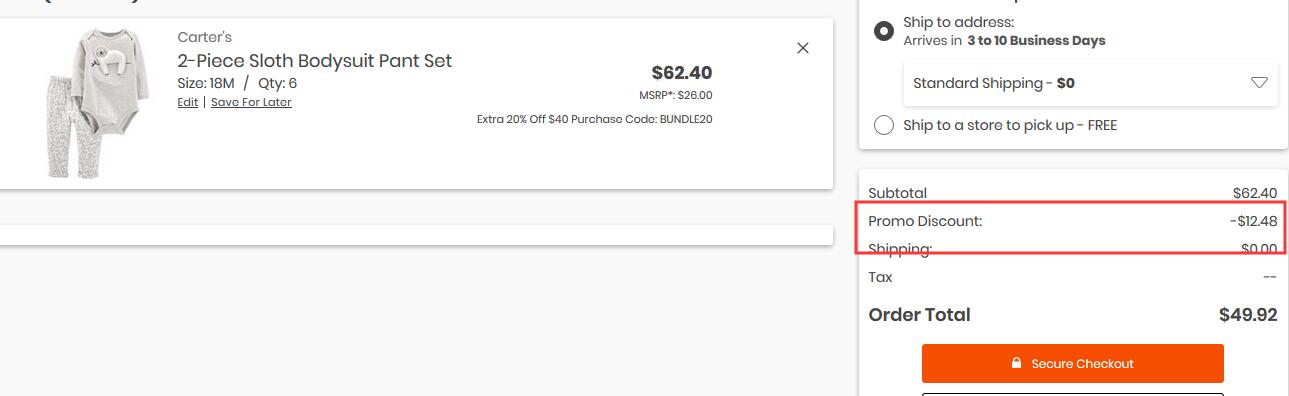The height and width of the screenshot is (396, 1289).
Task: Open the sloth bodysuit product thumbnail
Action: pyautogui.click(x=96, y=103)
